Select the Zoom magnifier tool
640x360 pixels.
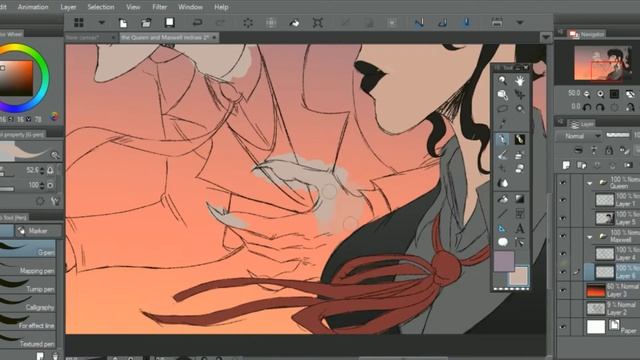pos(502,80)
